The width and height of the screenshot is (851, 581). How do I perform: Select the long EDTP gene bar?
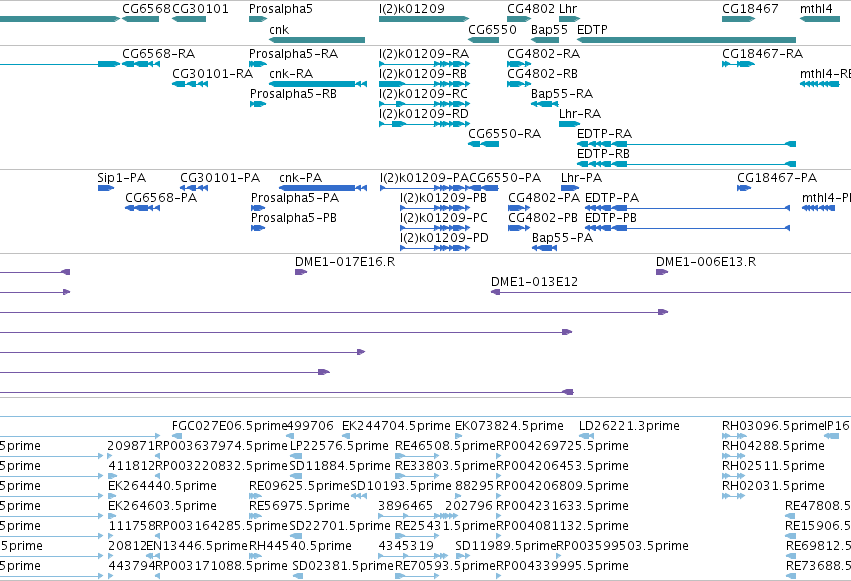(687, 40)
